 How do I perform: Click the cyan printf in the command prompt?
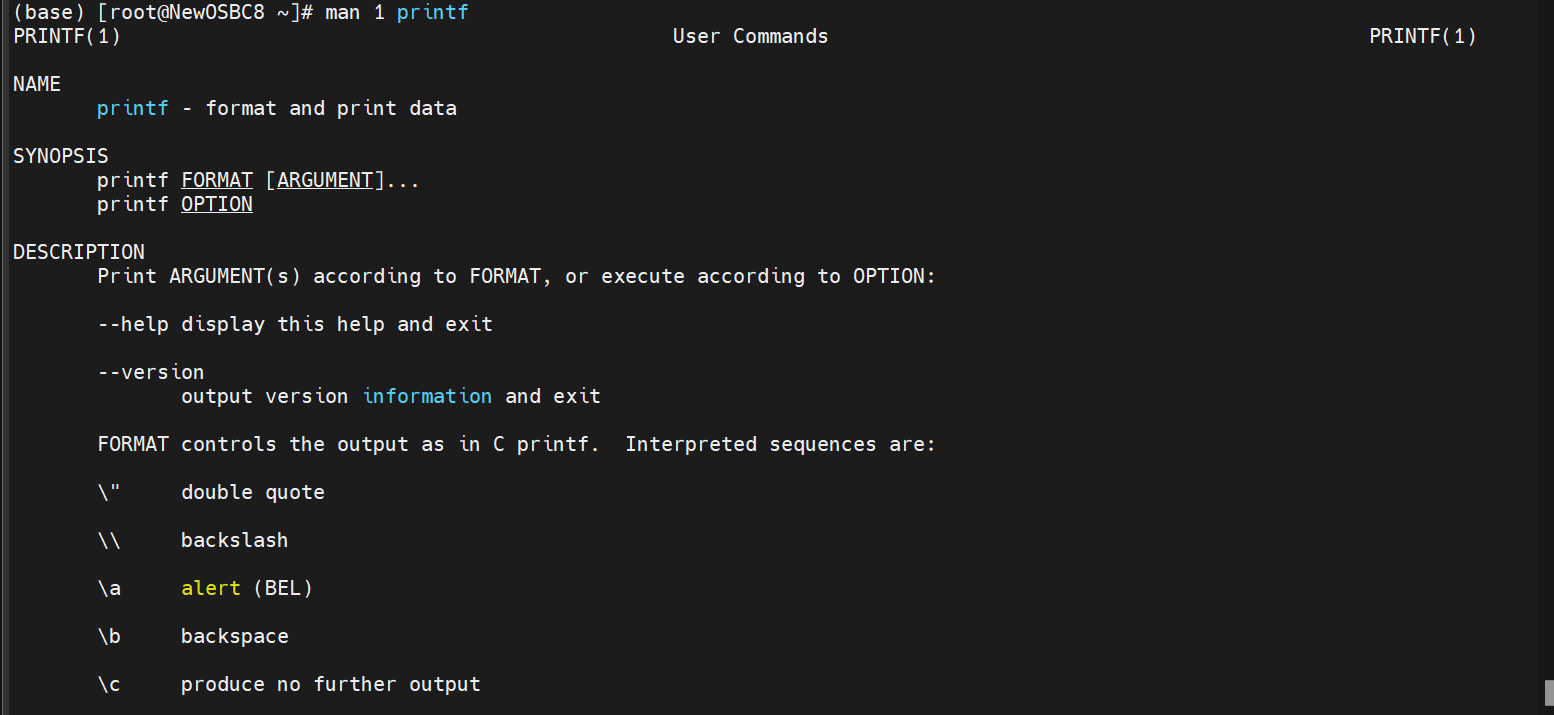(433, 13)
